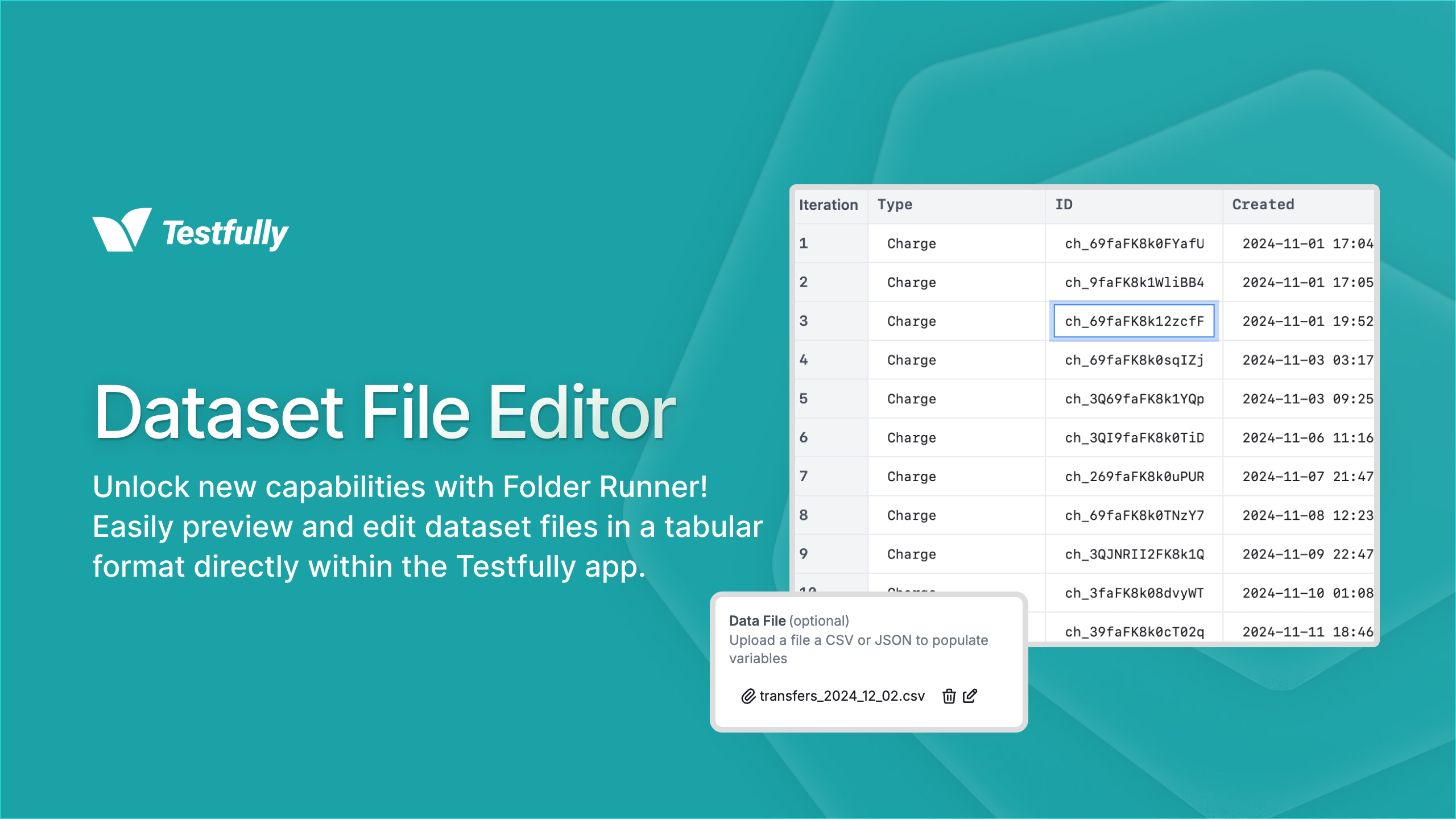Open the file transfers_2024_12_02.csv
1456x819 pixels.
coord(842,696)
